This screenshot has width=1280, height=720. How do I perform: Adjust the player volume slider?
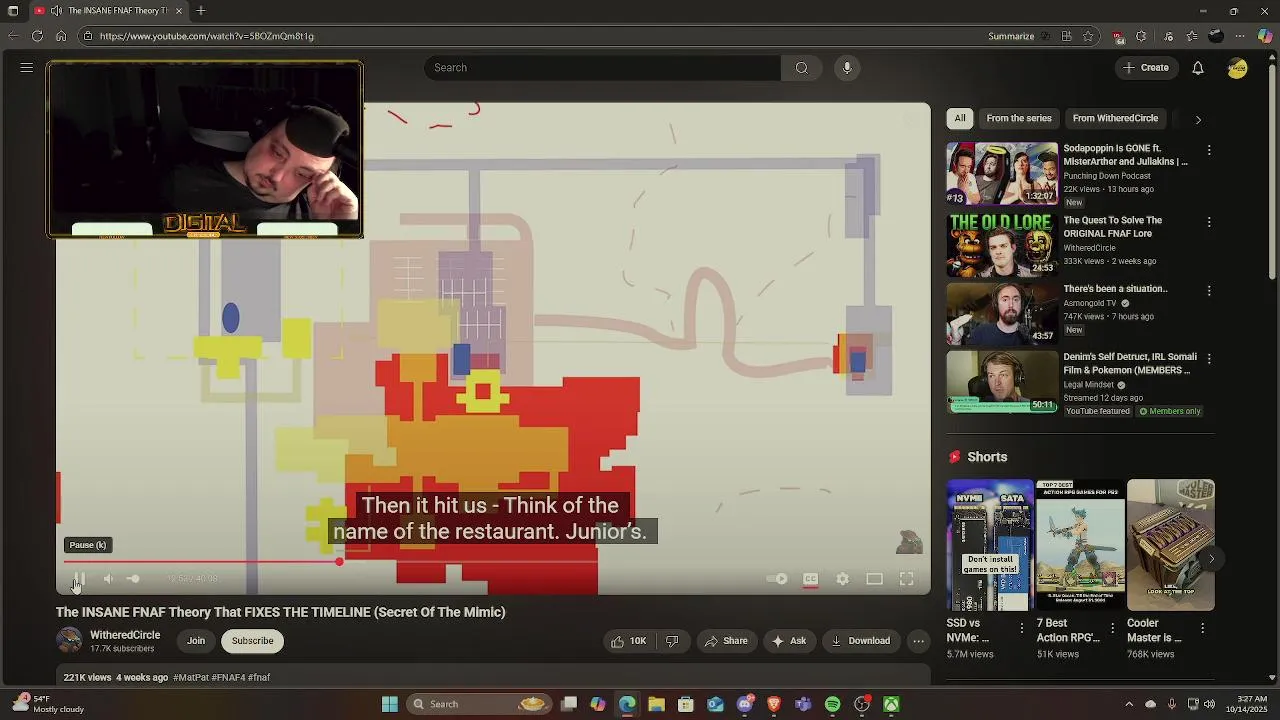click(132, 579)
